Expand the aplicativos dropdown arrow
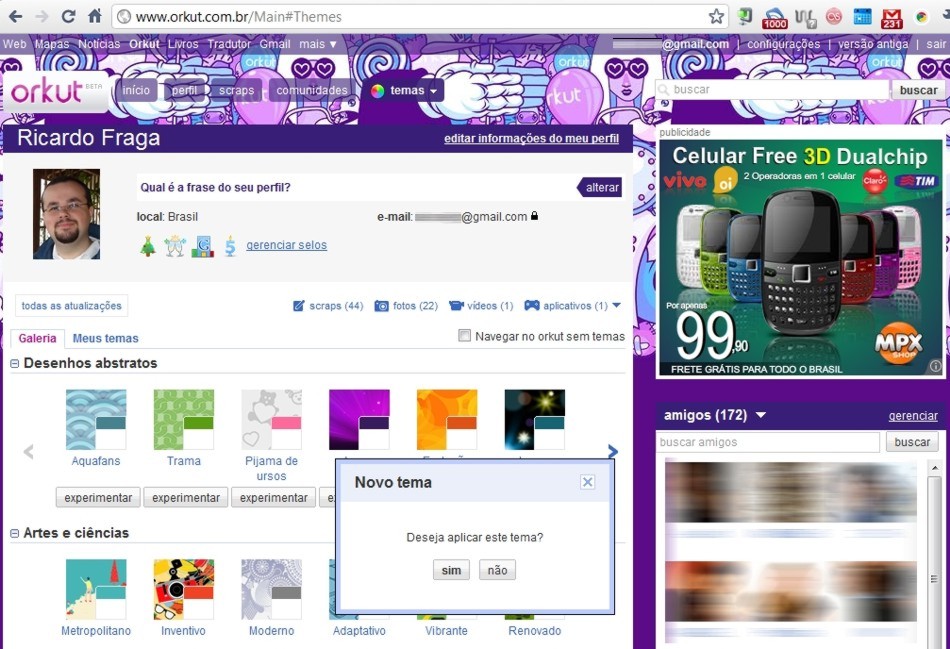The image size is (950, 649). tap(617, 305)
